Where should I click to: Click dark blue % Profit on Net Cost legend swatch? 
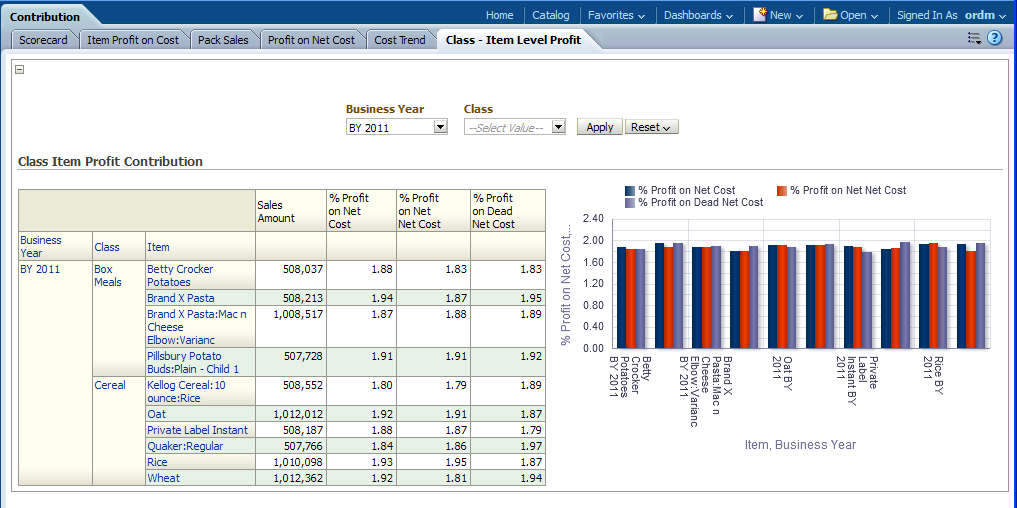click(629, 190)
